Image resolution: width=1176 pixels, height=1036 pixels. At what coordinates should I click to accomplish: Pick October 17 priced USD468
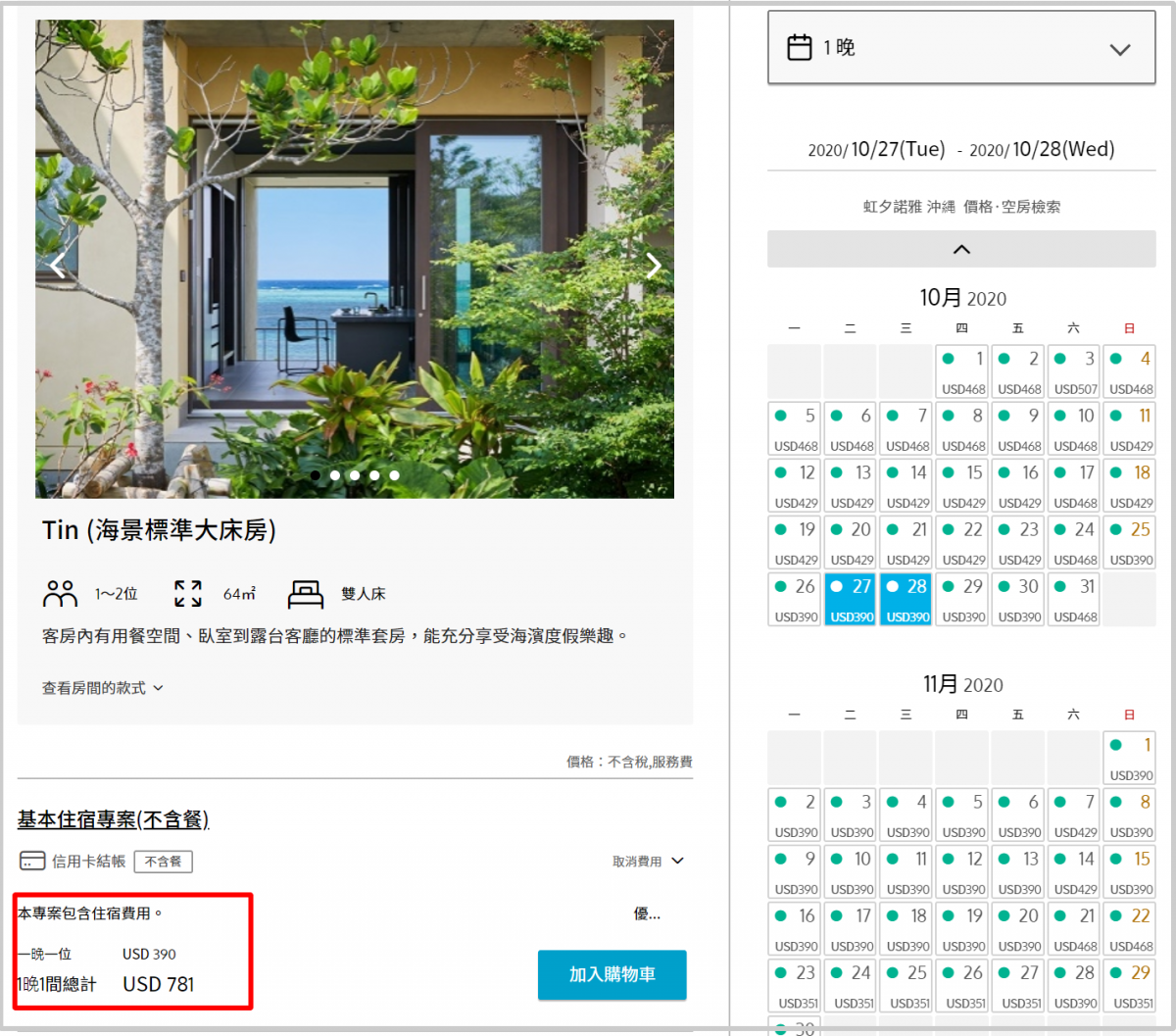point(1073,485)
